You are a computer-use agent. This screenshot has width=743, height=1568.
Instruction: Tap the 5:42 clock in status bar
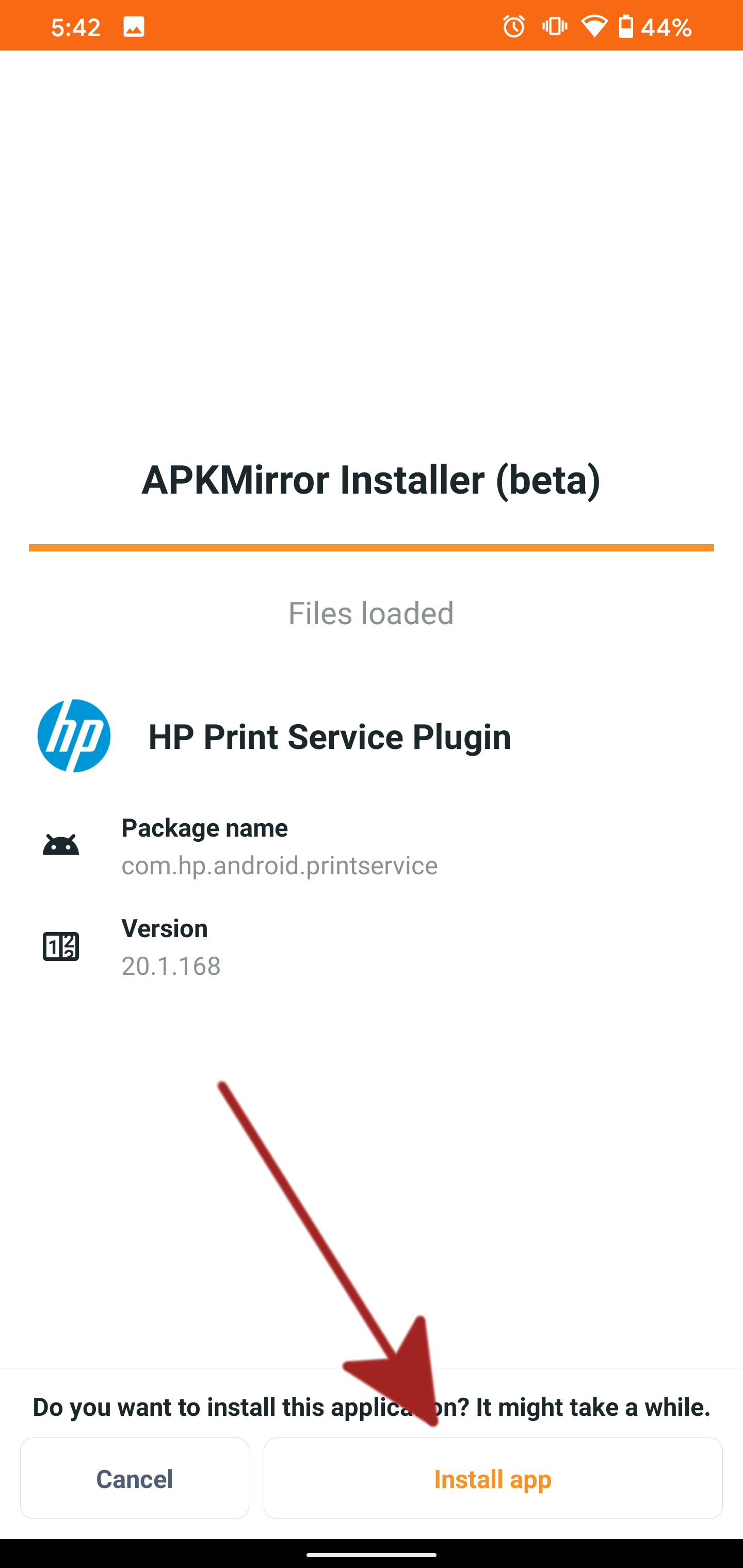pos(75,27)
